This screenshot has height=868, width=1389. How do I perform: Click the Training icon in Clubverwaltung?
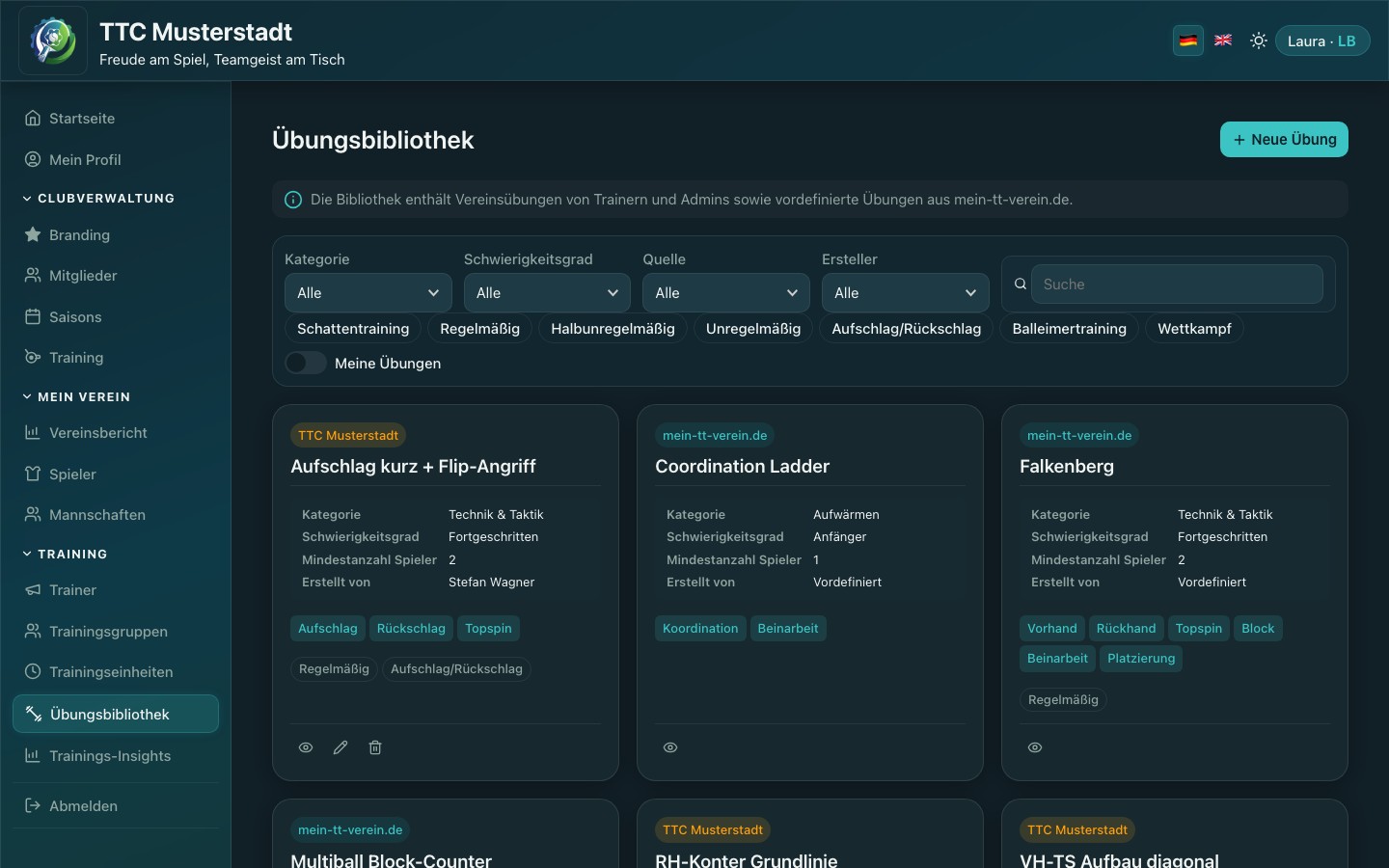coord(33,358)
